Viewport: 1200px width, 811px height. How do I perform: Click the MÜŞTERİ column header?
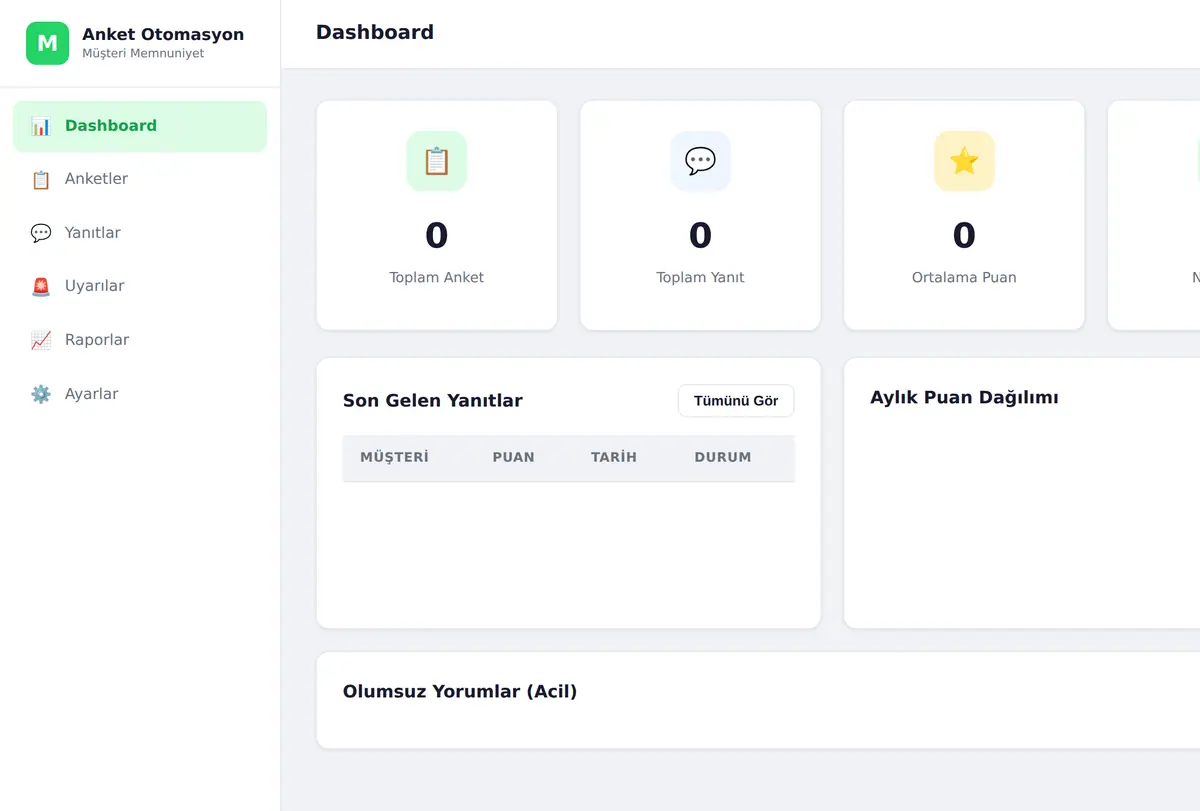tap(394, 457)
